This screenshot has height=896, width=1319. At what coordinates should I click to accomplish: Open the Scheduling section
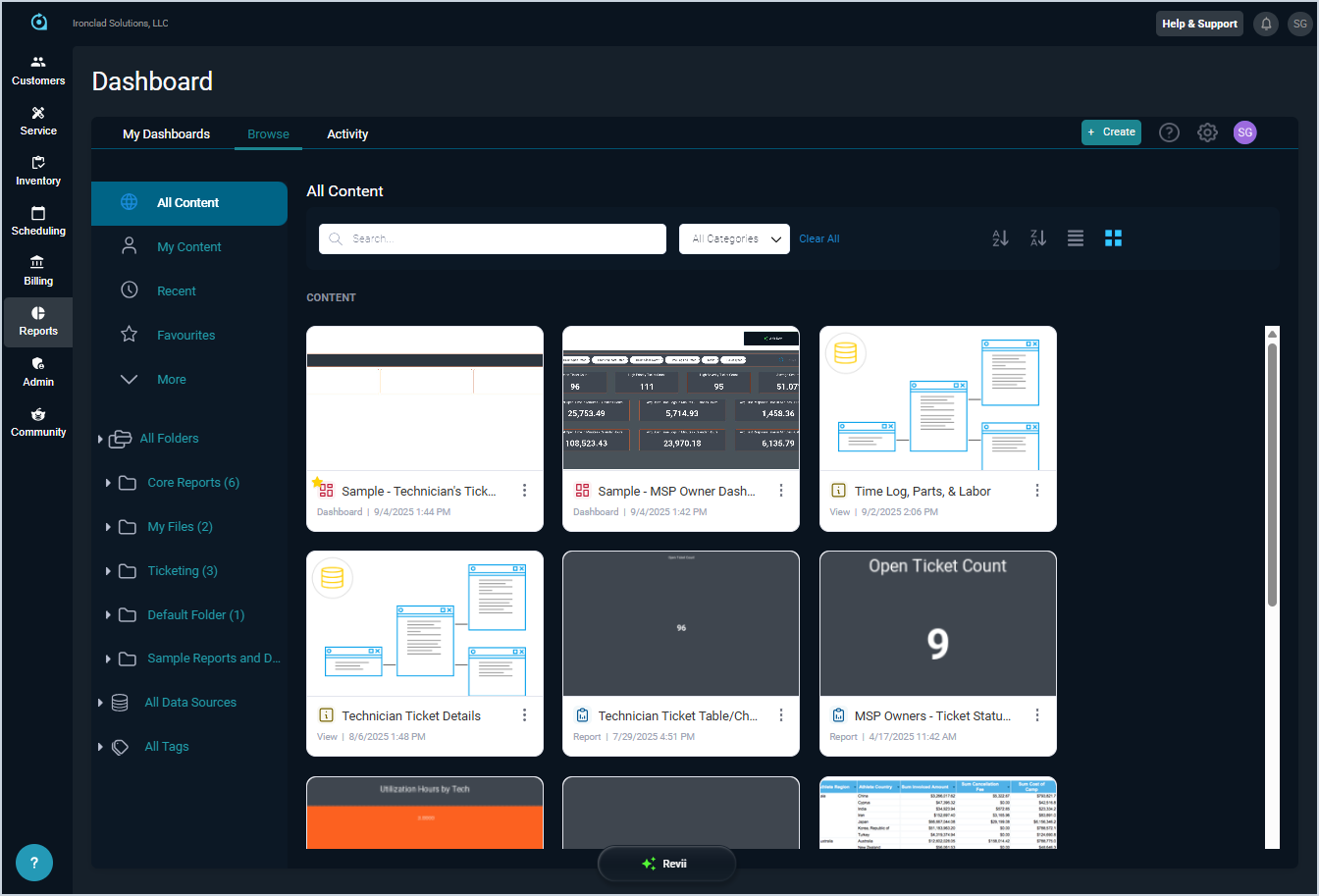38,221
